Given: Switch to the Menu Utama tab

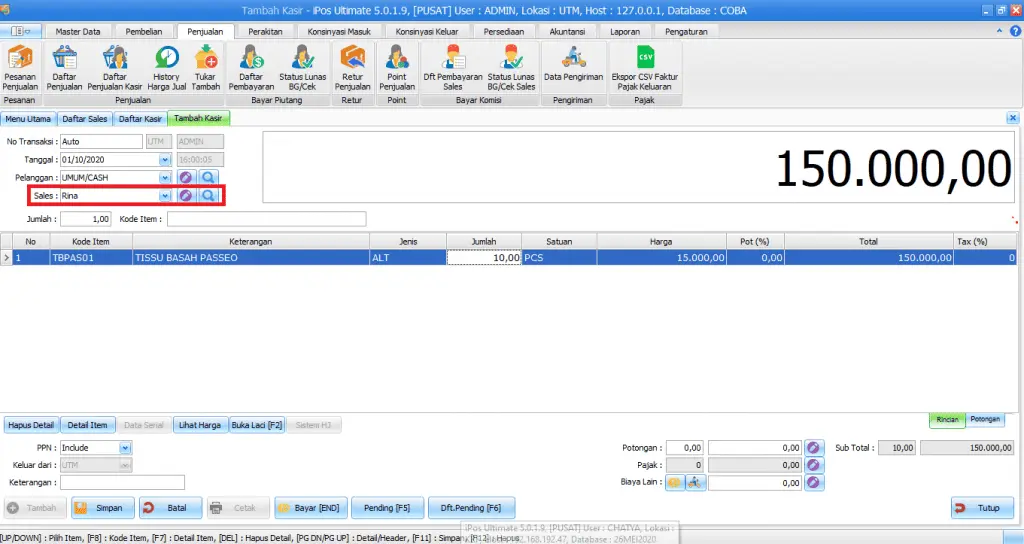Looking at the screenshot, I should tap(28, 119).
